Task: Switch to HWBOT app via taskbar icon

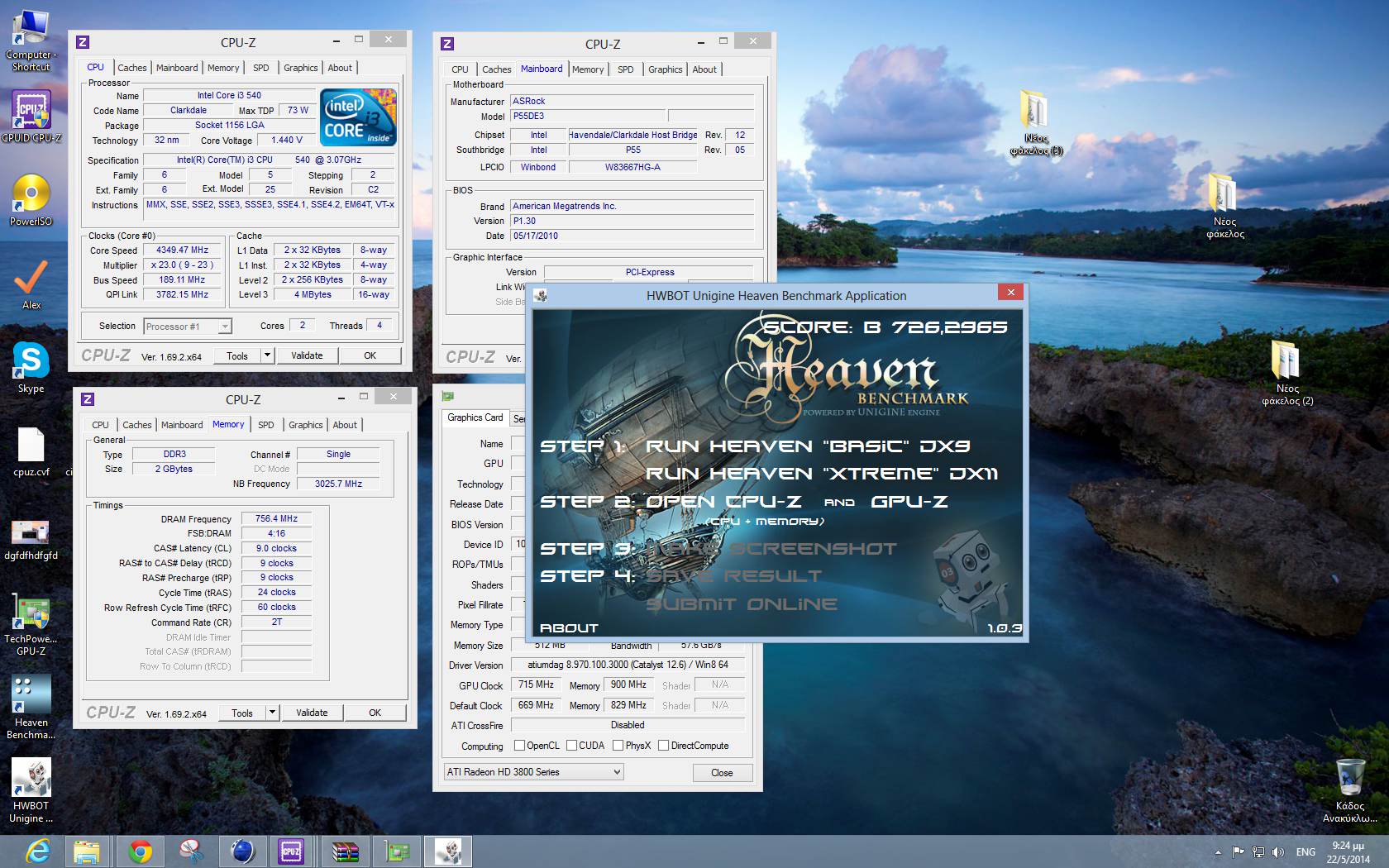Action: tap(448, 851)
